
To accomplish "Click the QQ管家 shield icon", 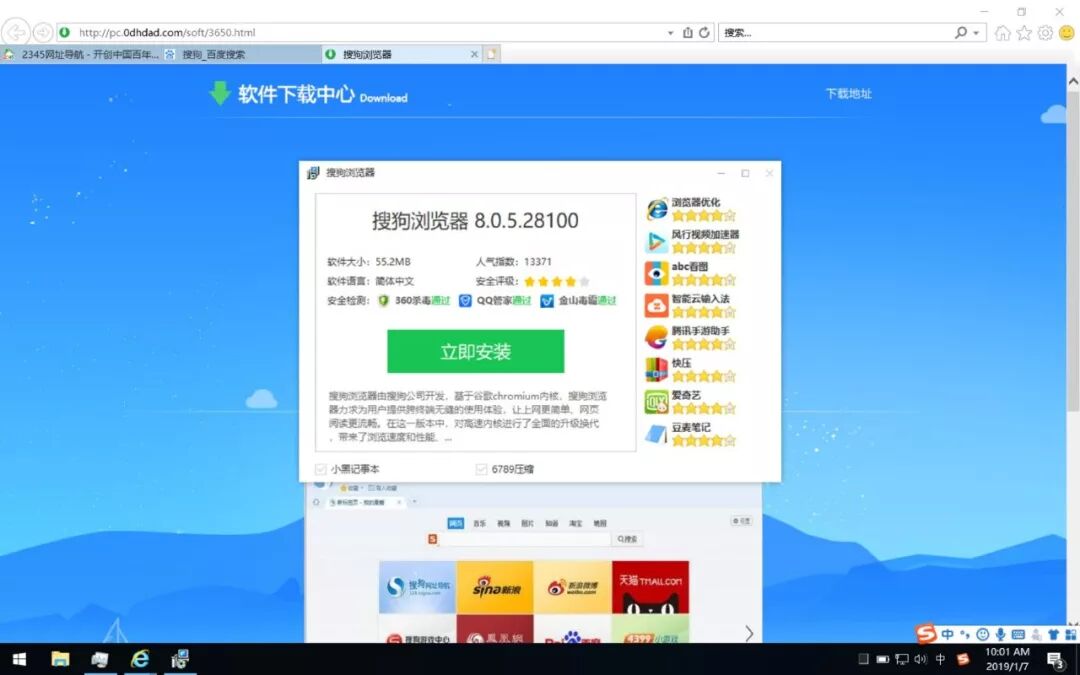I will pyautogui.click(x=465, y=301).
